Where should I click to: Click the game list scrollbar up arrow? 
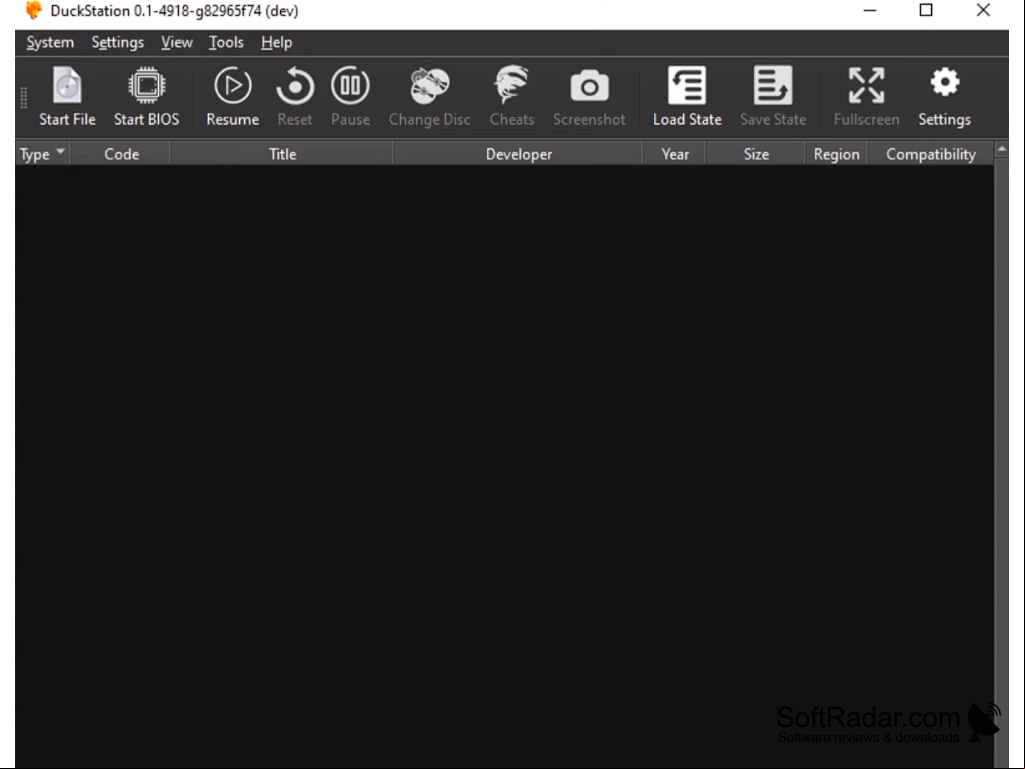click(x=1001, y=150)
